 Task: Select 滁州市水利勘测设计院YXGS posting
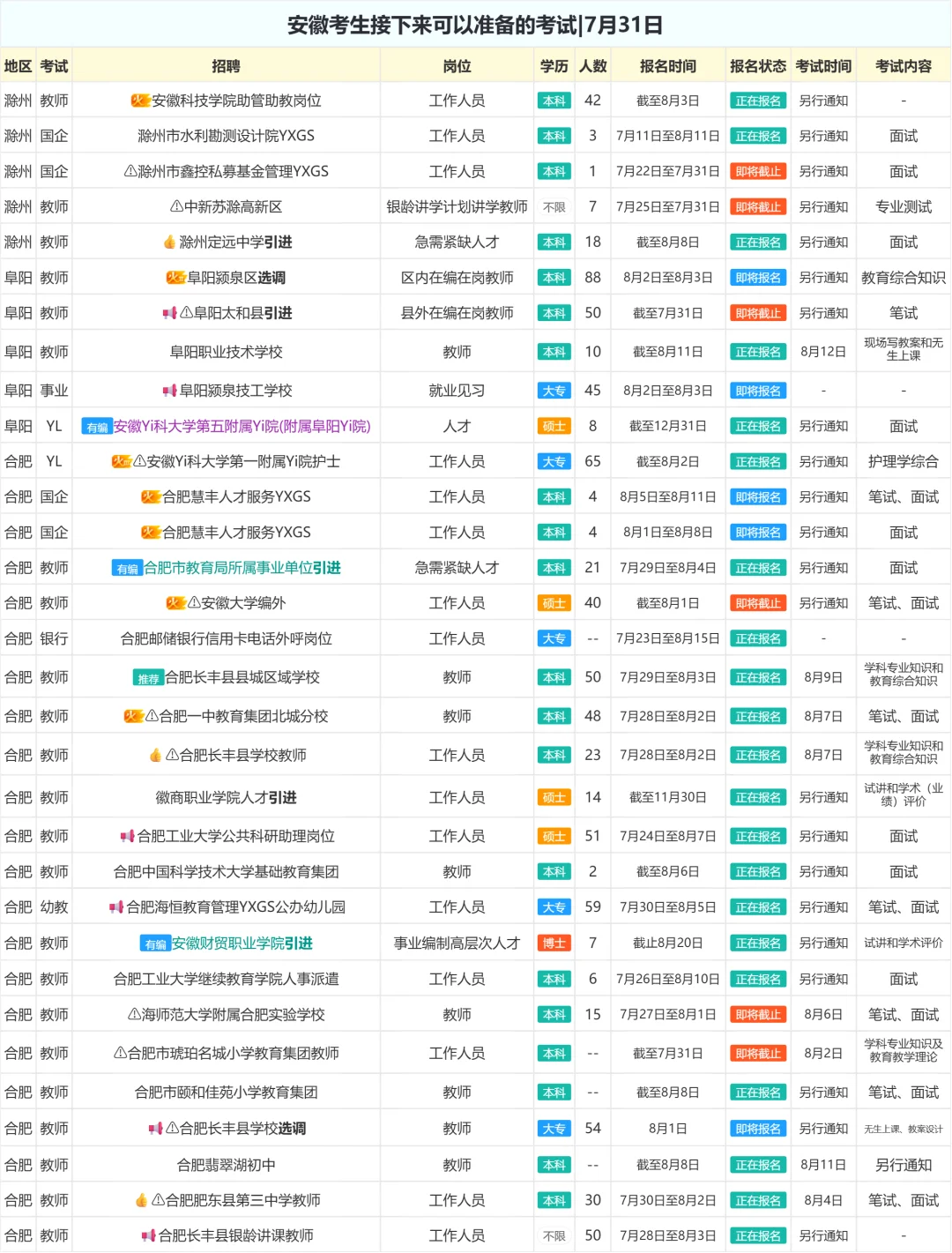click(x=227, y=136)
